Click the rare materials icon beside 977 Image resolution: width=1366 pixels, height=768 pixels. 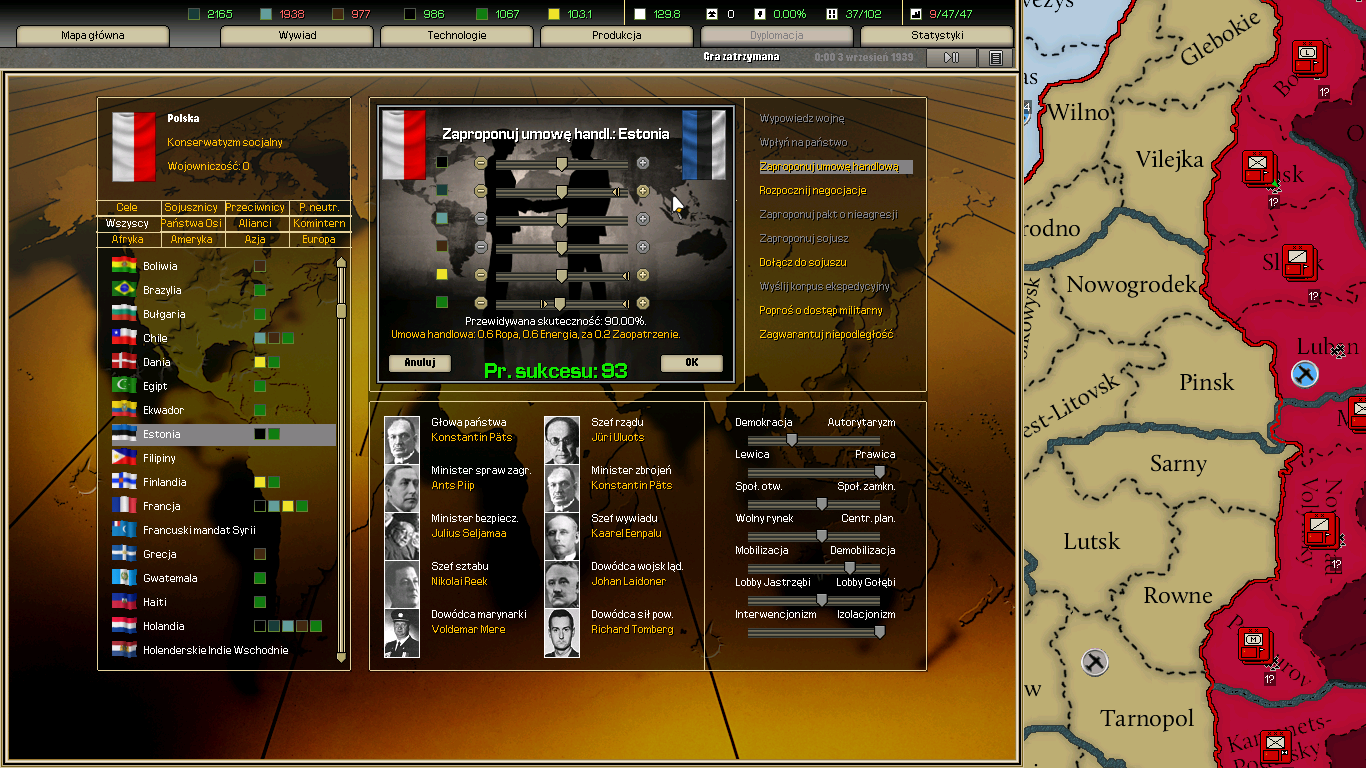point(337,14)
